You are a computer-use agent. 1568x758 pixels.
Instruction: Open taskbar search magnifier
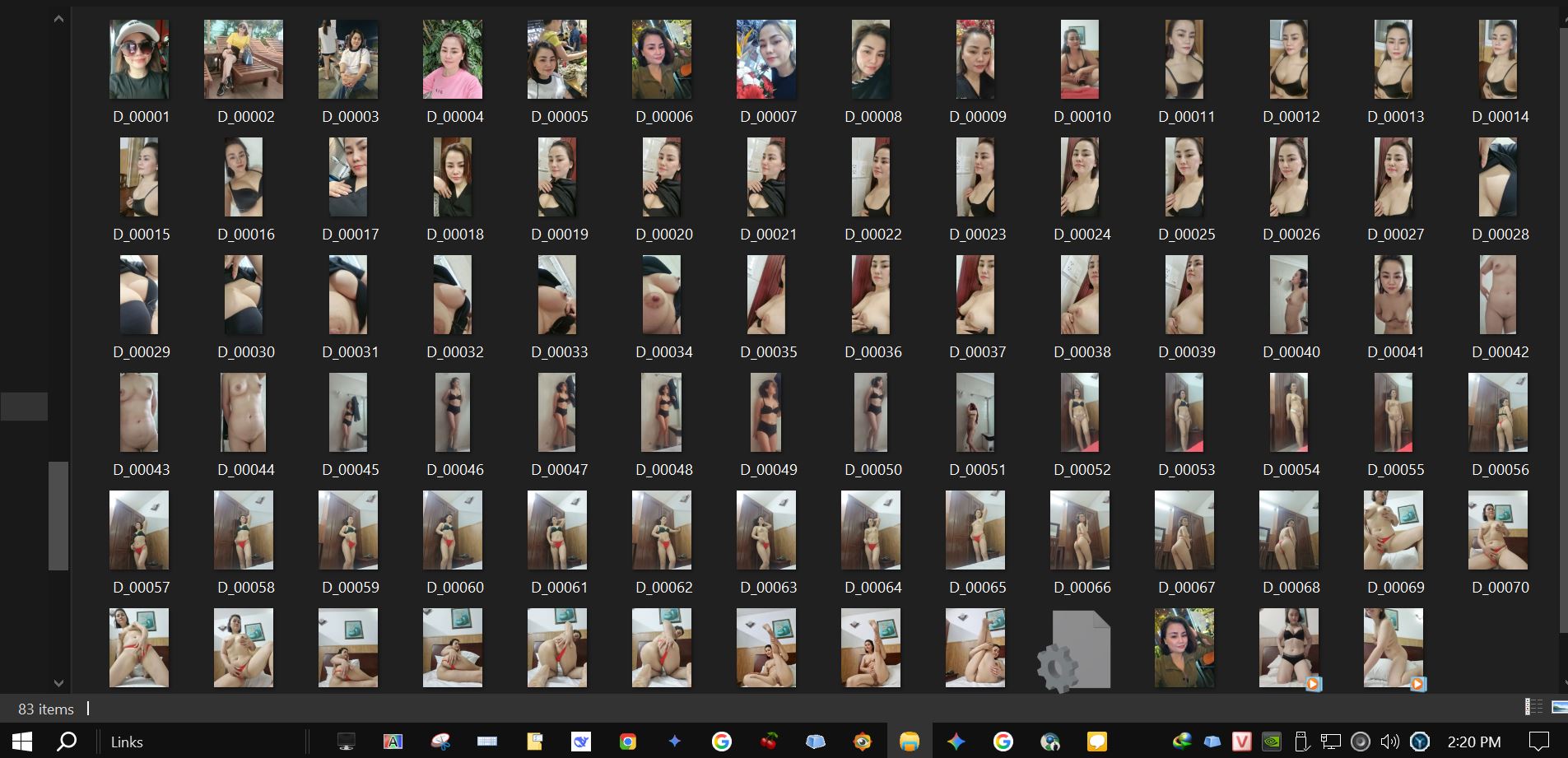67,742
